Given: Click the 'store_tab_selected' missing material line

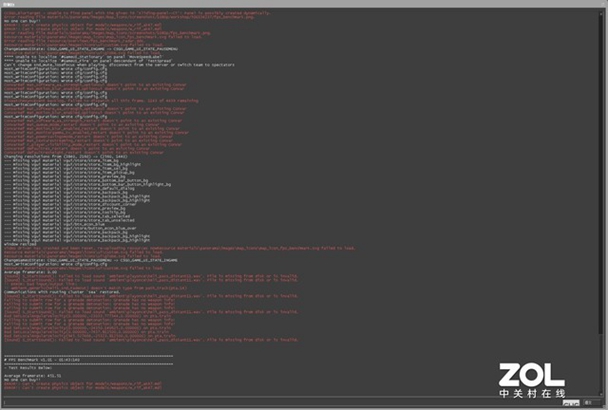Looking at the screenshot, I should point(67,216).
